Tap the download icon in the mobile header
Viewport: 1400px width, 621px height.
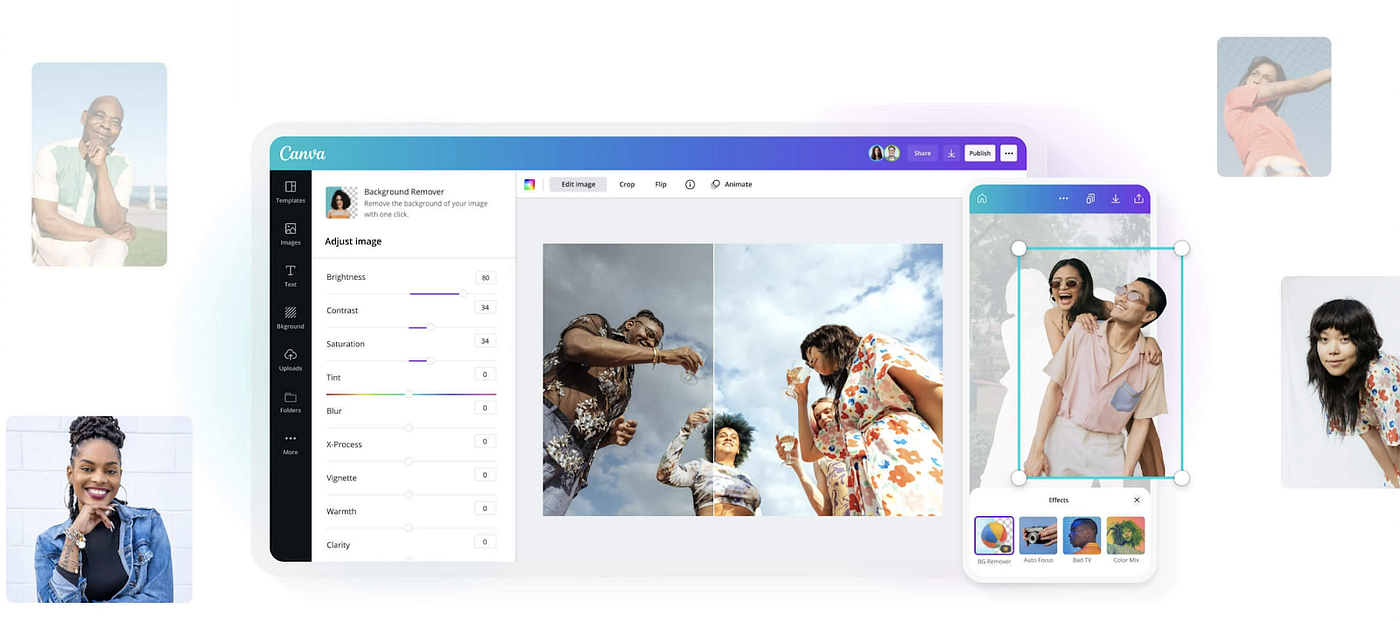1115,198
